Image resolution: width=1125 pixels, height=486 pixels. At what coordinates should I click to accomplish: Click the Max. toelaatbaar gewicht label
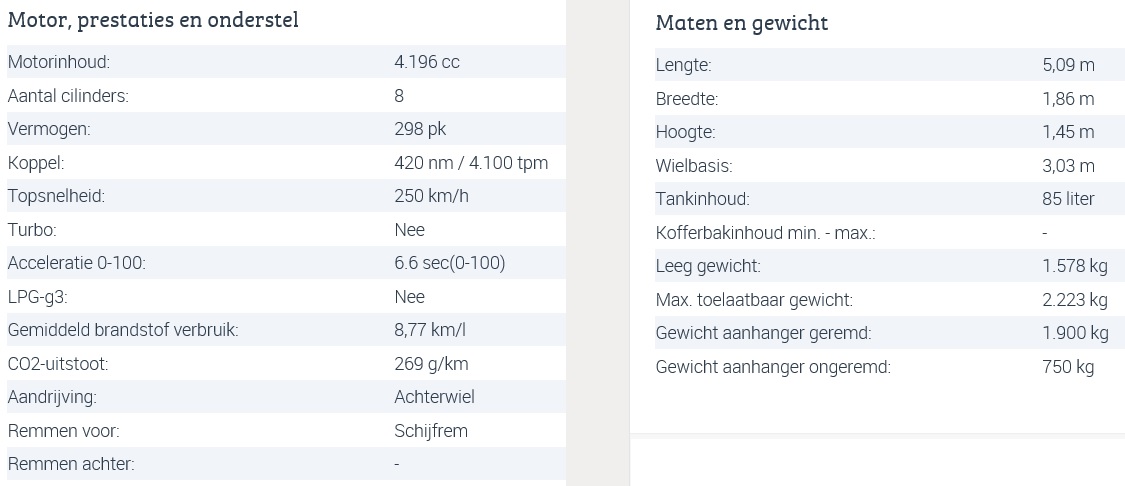tap(754, 300)
